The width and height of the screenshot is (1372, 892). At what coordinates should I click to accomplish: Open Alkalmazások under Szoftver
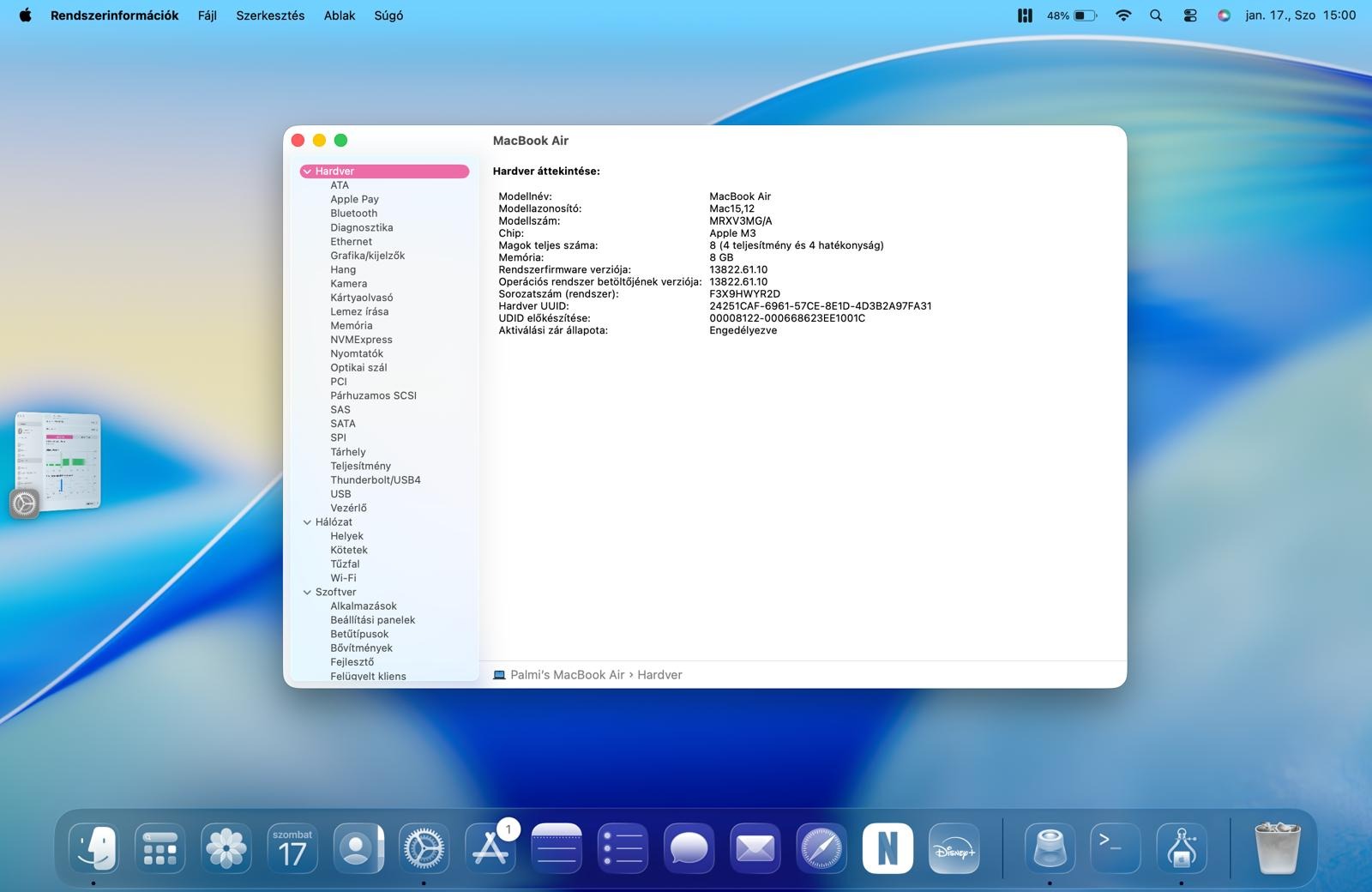pos(364,606)
